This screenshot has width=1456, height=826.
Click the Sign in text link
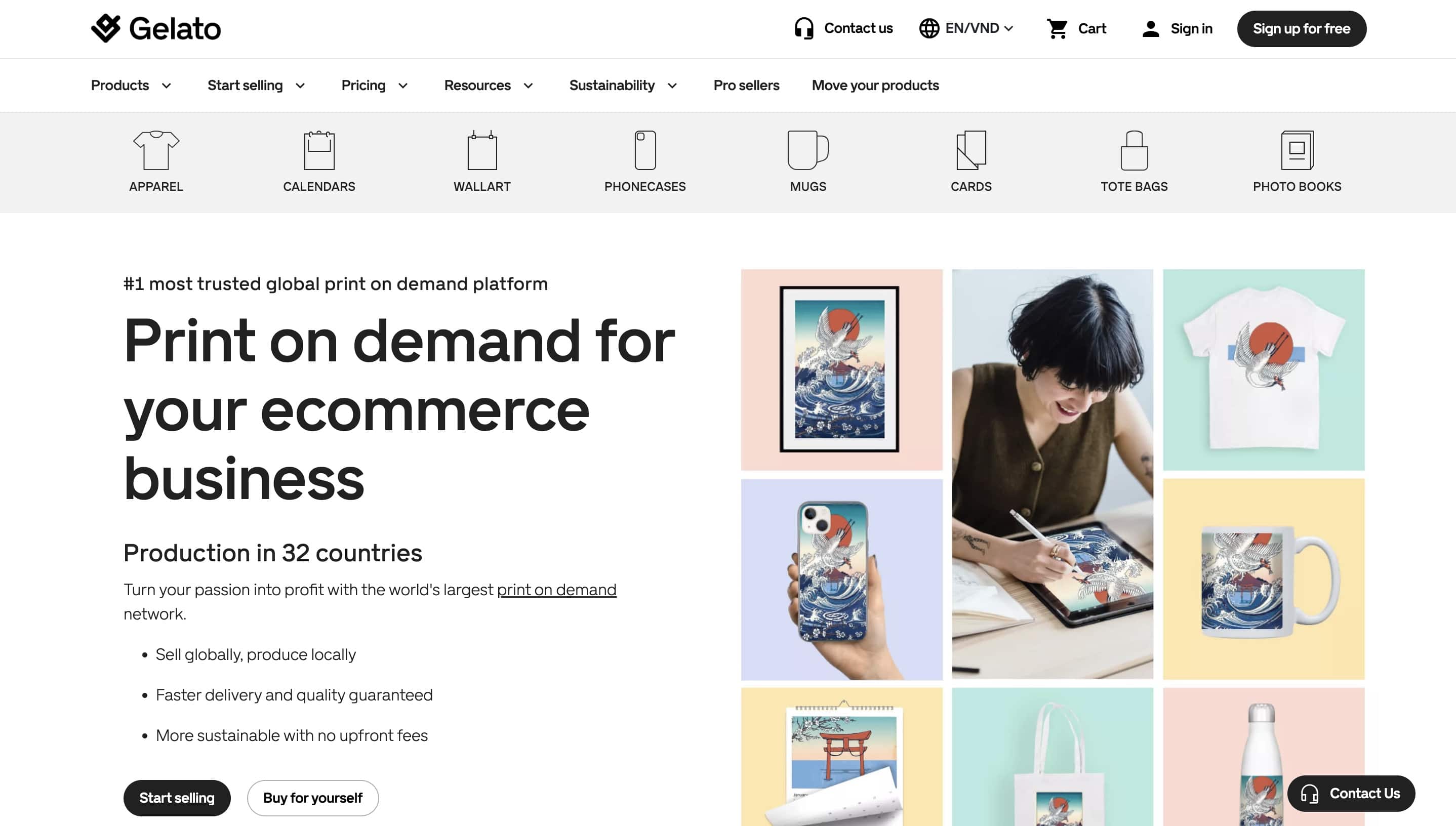pos(1191,28)
